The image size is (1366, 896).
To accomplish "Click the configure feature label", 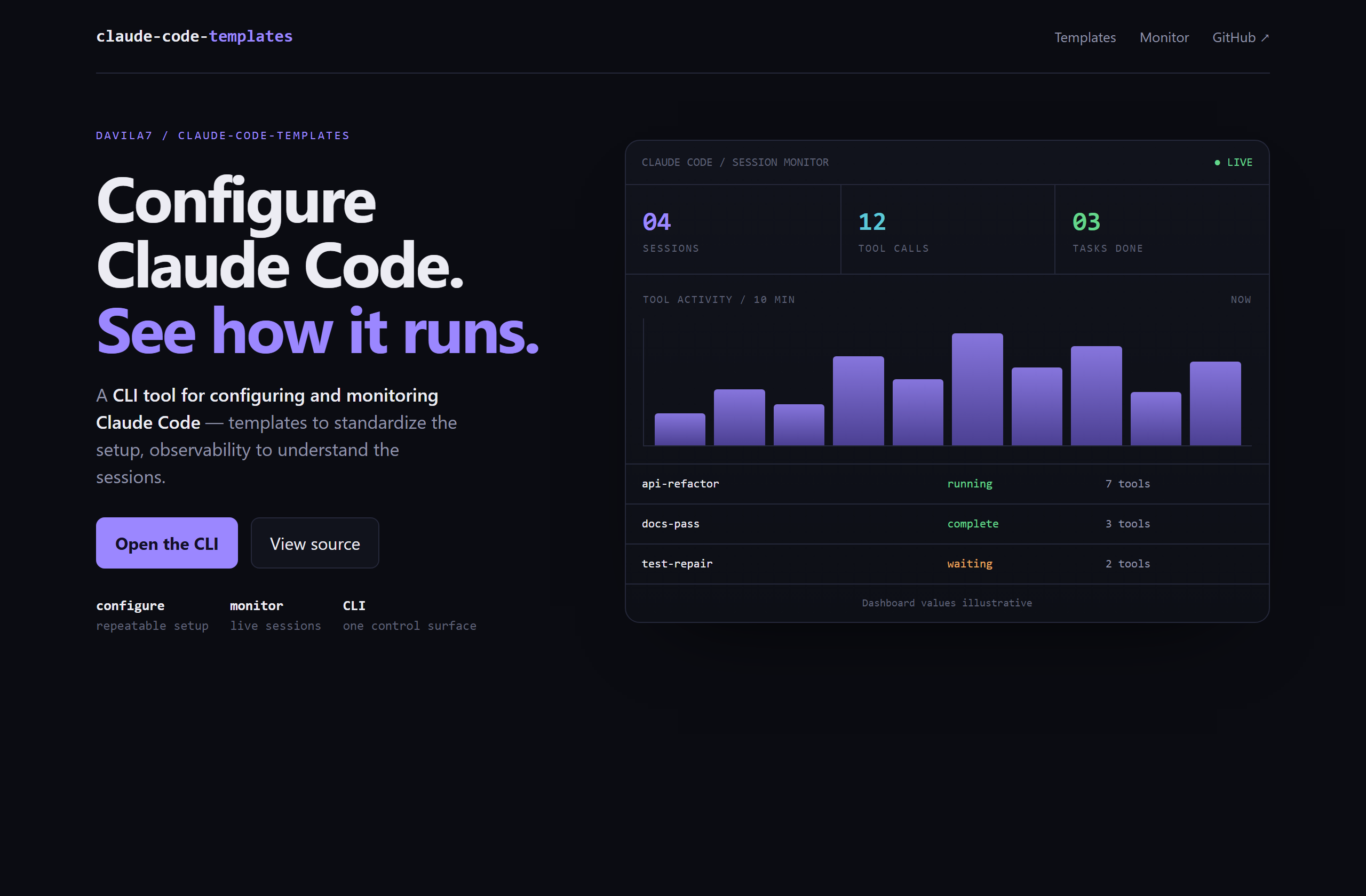I will [130, 606].
